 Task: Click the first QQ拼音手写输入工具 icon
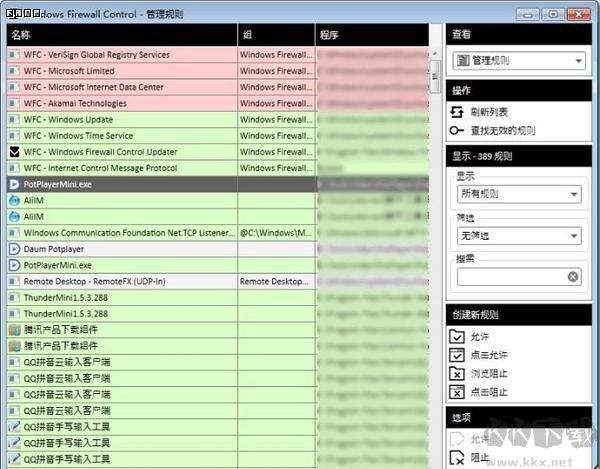click(14, 427)
